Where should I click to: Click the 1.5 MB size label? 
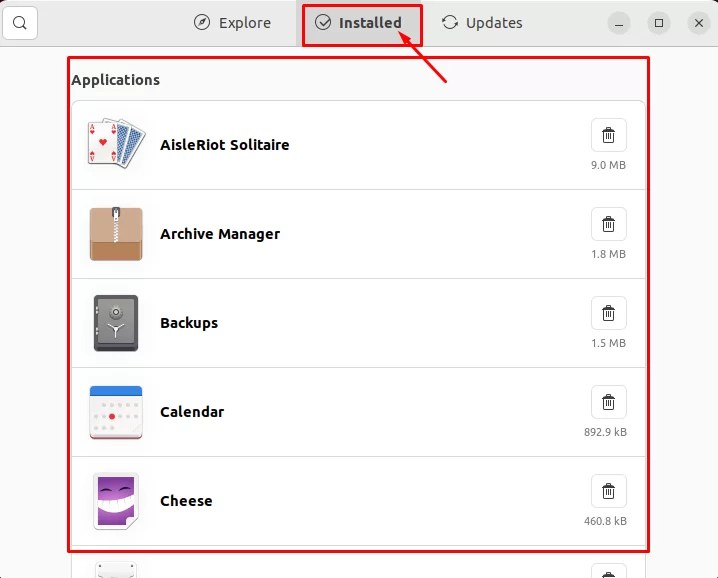[x=608, y=343]
